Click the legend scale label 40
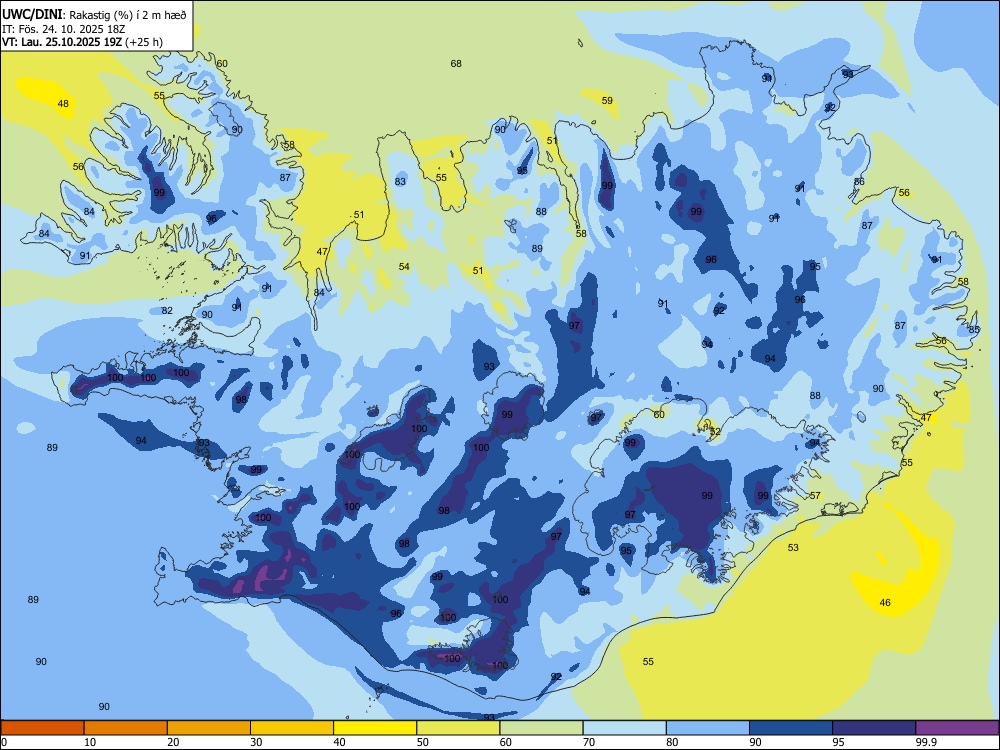The height and width of the screenshot is (750, 1000). point(339,742)
